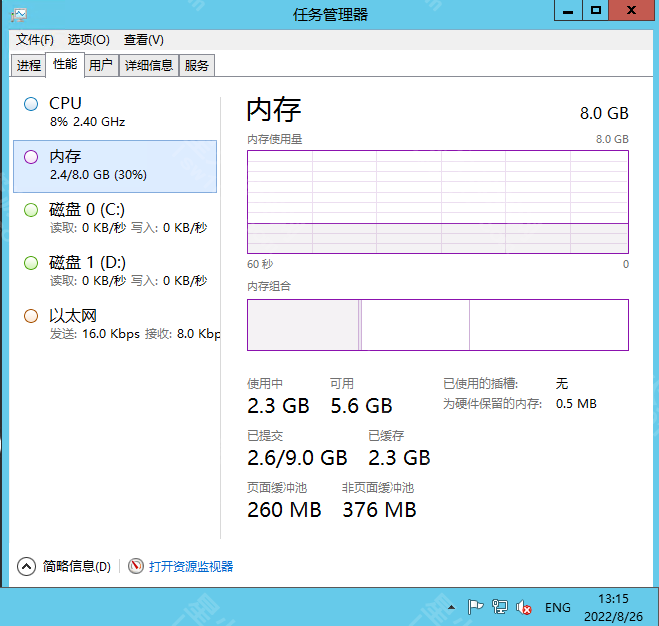Switch to the 用户 tab
659x626 pixels.
pos(100,66)
